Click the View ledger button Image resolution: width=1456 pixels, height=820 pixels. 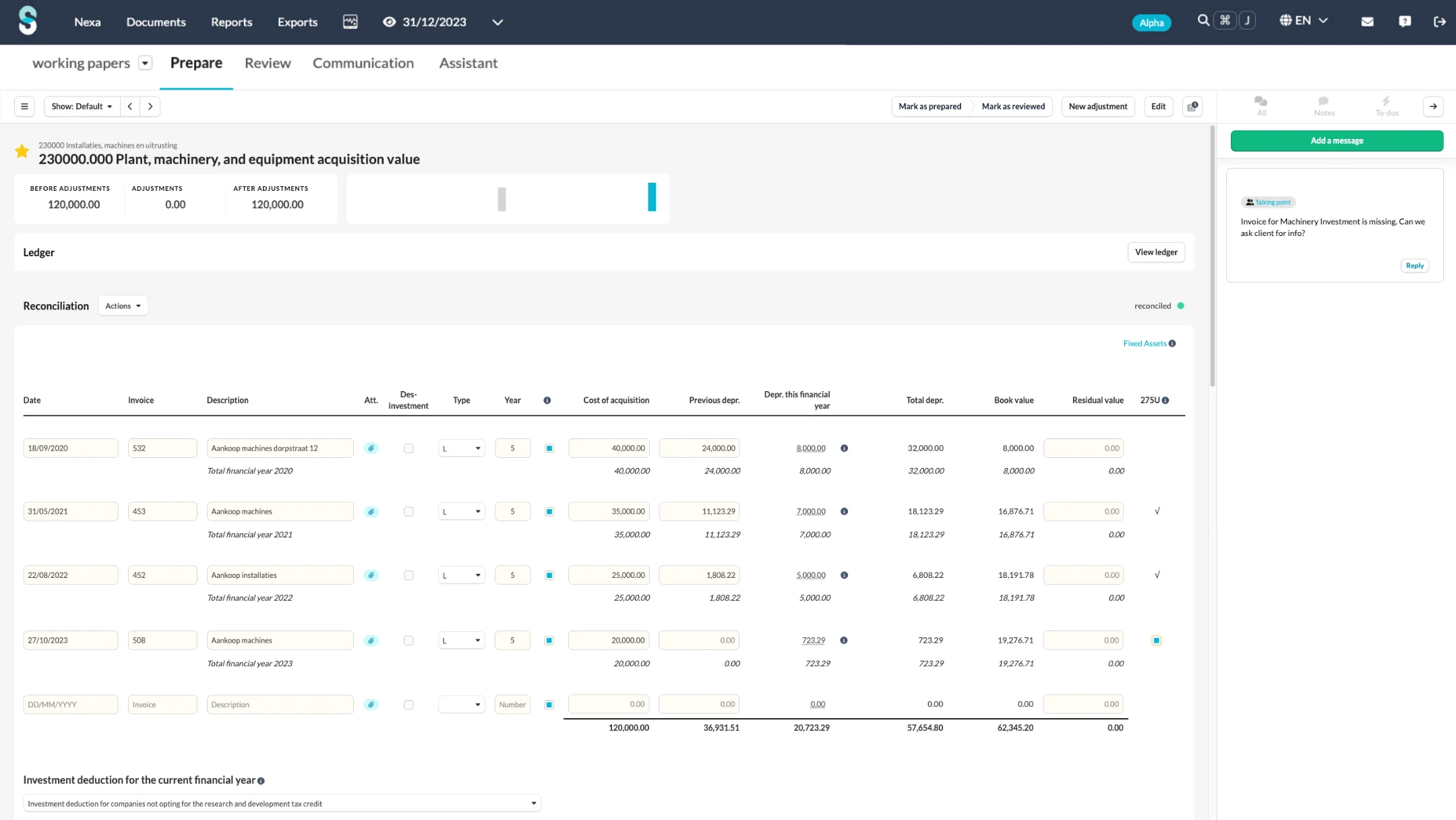point(1155,252)
